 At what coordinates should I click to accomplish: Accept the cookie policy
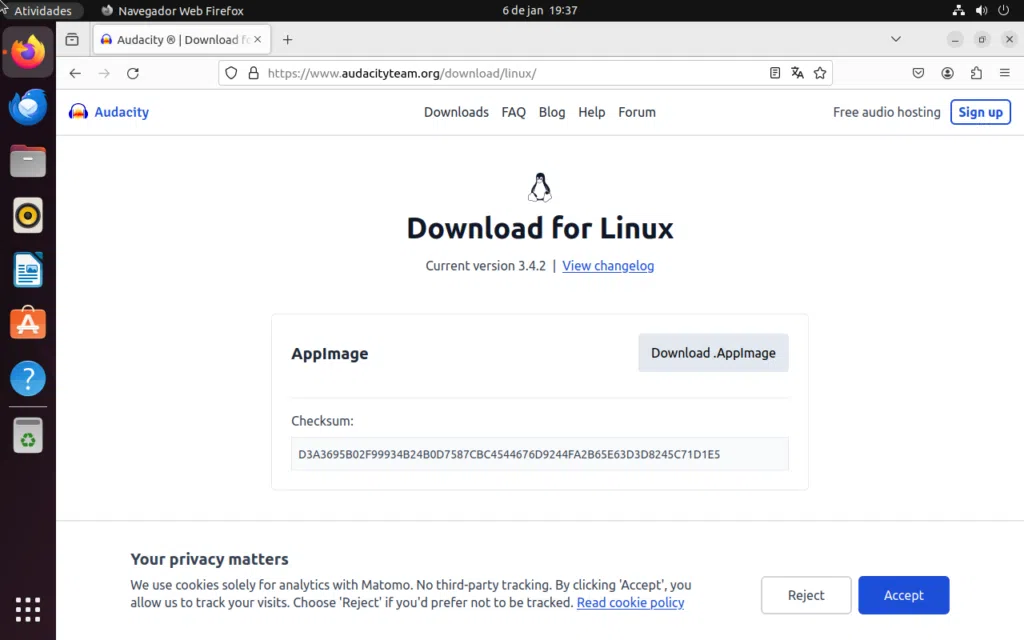coord(903,595)
